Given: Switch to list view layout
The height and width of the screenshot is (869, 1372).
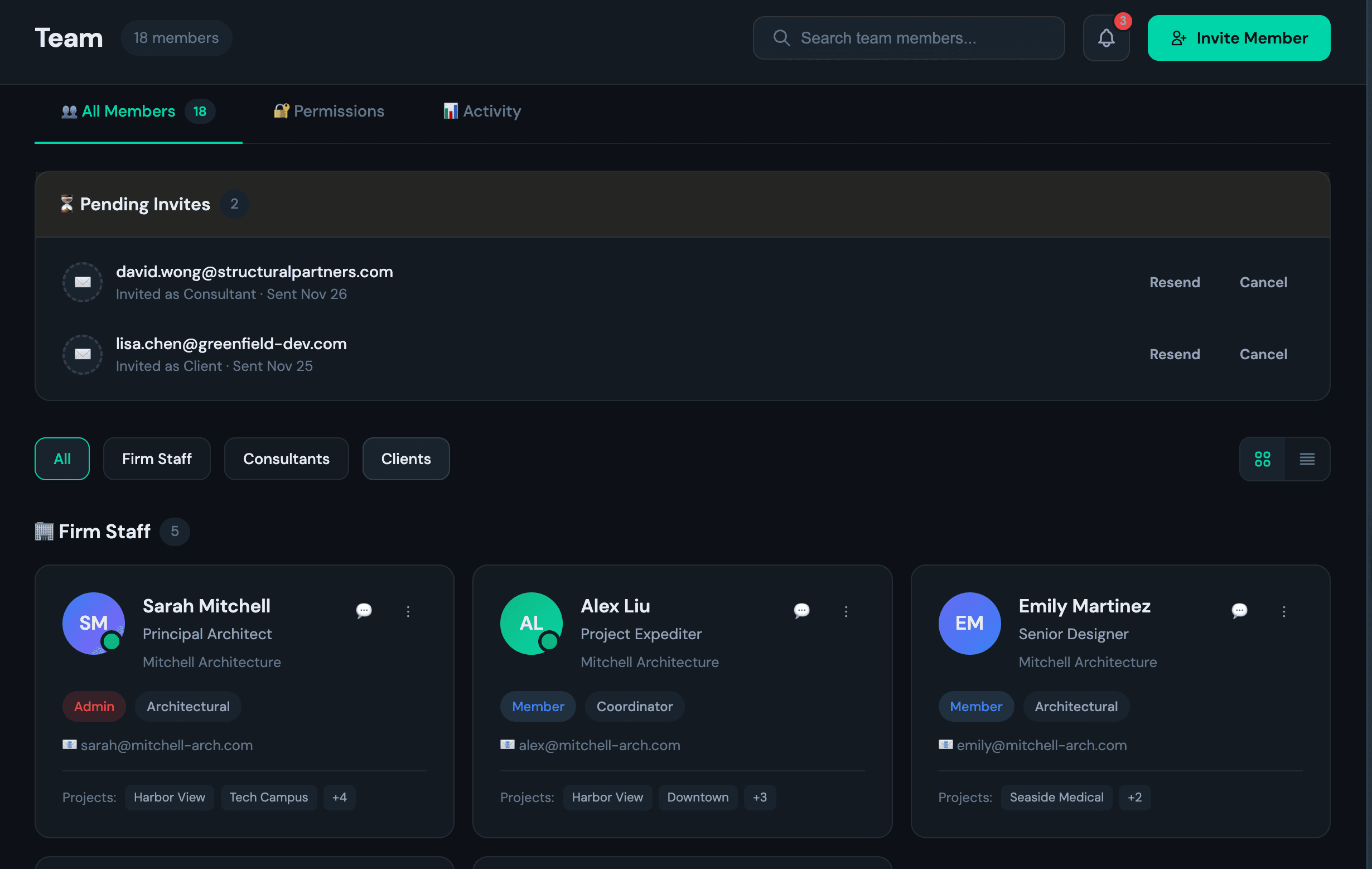Looking at the screenshot, I should [1307, 458].
